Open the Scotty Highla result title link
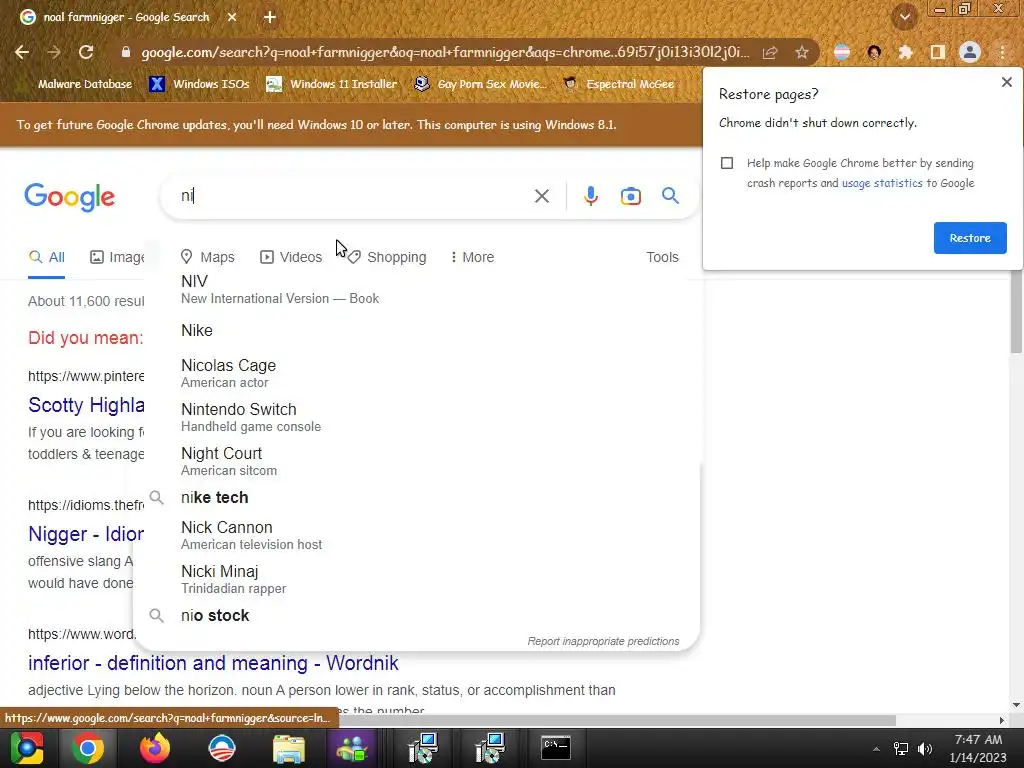Screen dimensions: 1024x768 click(x=86, y=405)
